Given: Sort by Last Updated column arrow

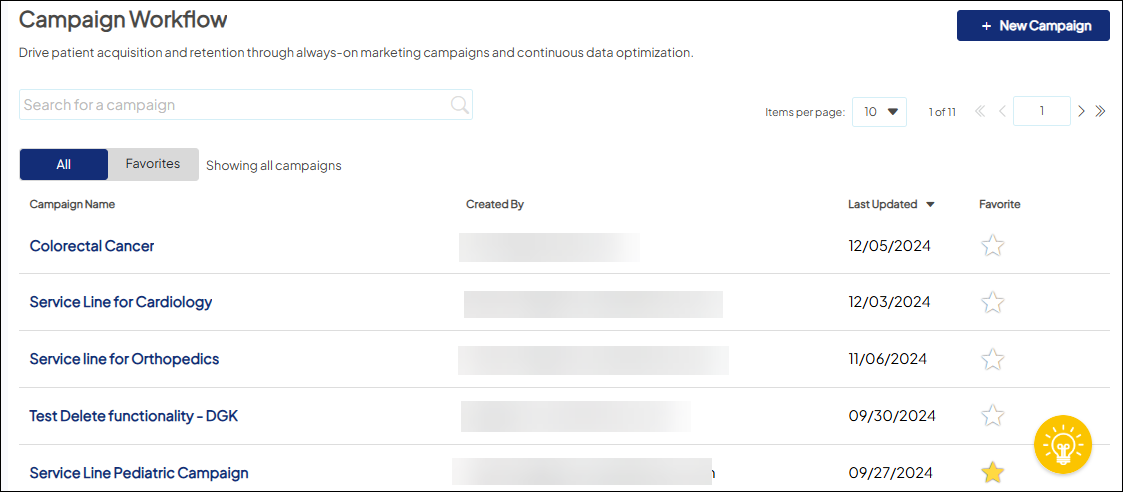Looking at the screenshot, I should [x=930, y=205].
